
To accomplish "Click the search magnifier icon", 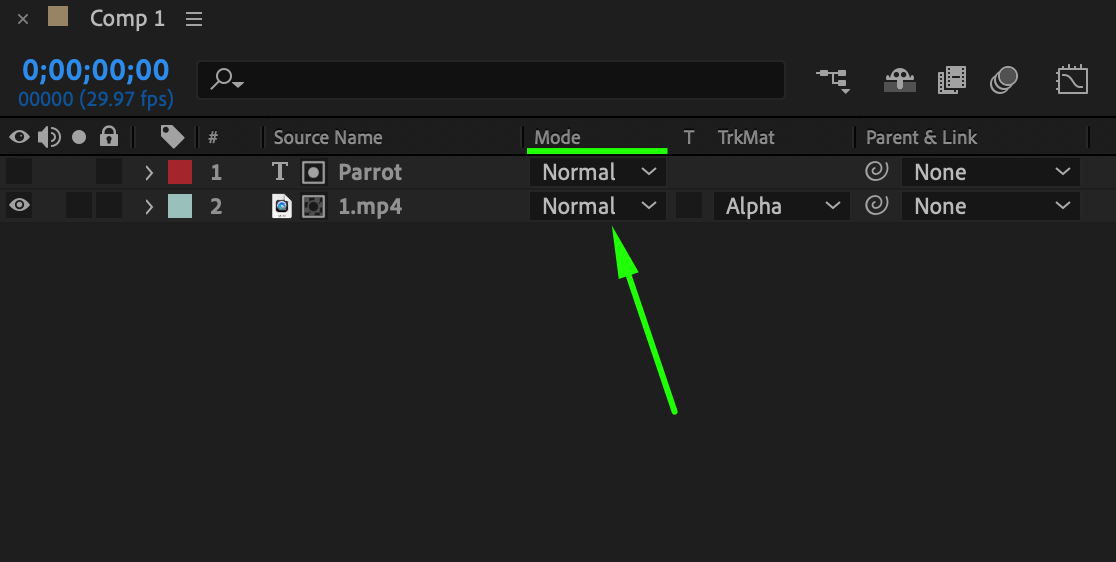I will coord(226,79).
